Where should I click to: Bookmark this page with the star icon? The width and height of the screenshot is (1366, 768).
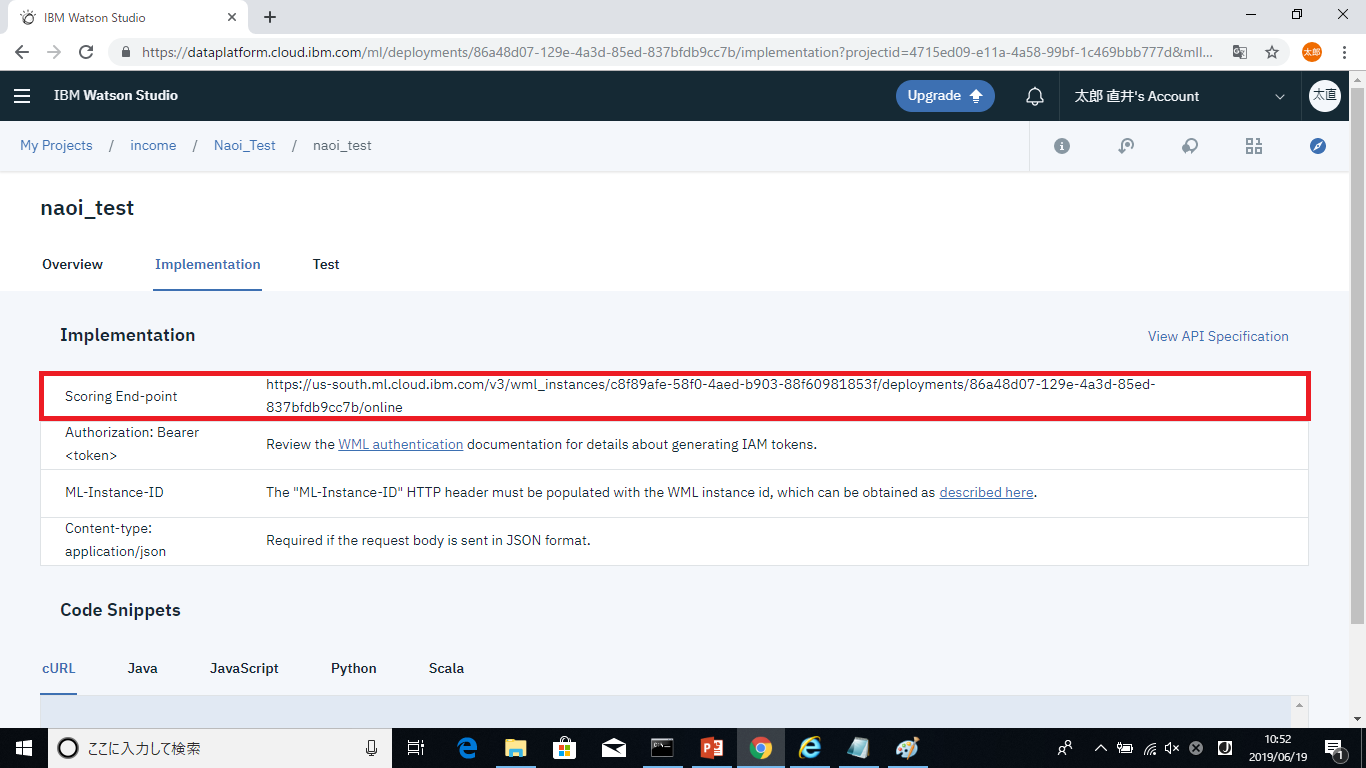pos(1272,52)
